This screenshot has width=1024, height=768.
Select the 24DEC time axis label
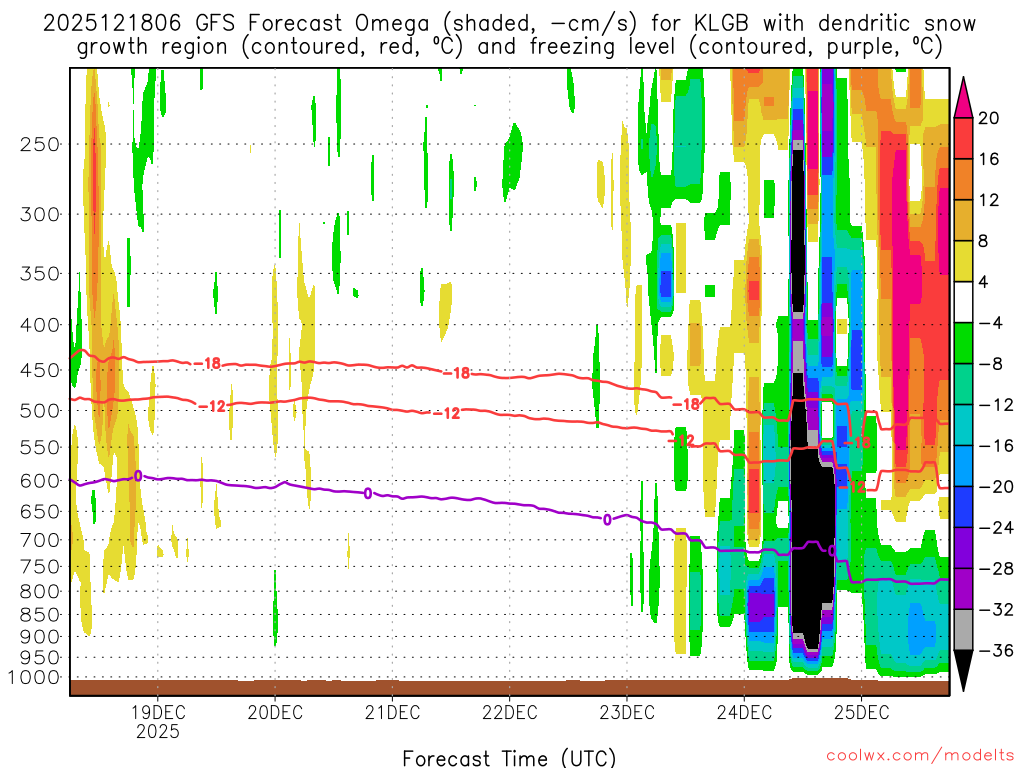tap(744, 712)
